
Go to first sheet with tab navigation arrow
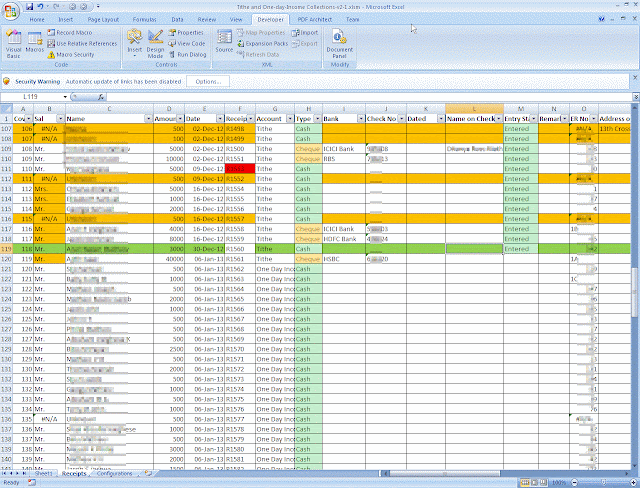pos(4,473)
